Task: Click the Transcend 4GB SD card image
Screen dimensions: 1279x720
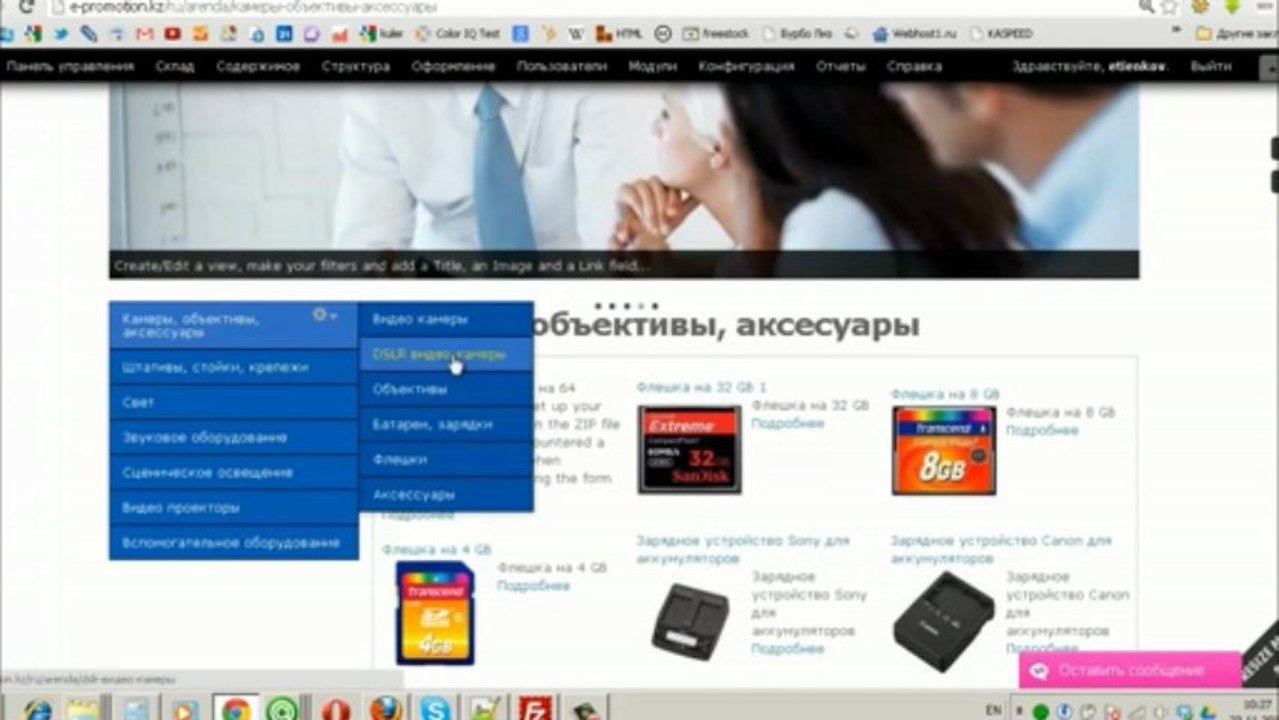Action: (435, 613)
